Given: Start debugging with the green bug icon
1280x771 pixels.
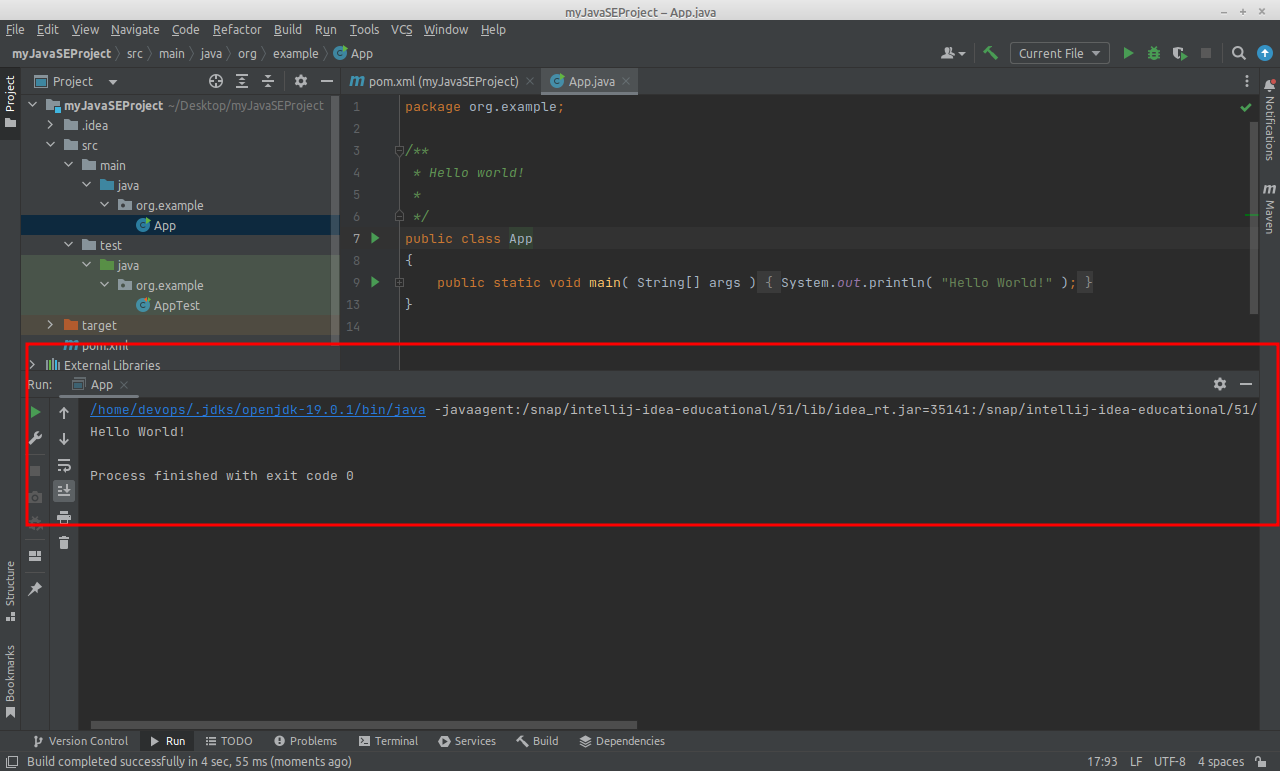Looking at the screenshot, I should click(x=1154, y=53).
